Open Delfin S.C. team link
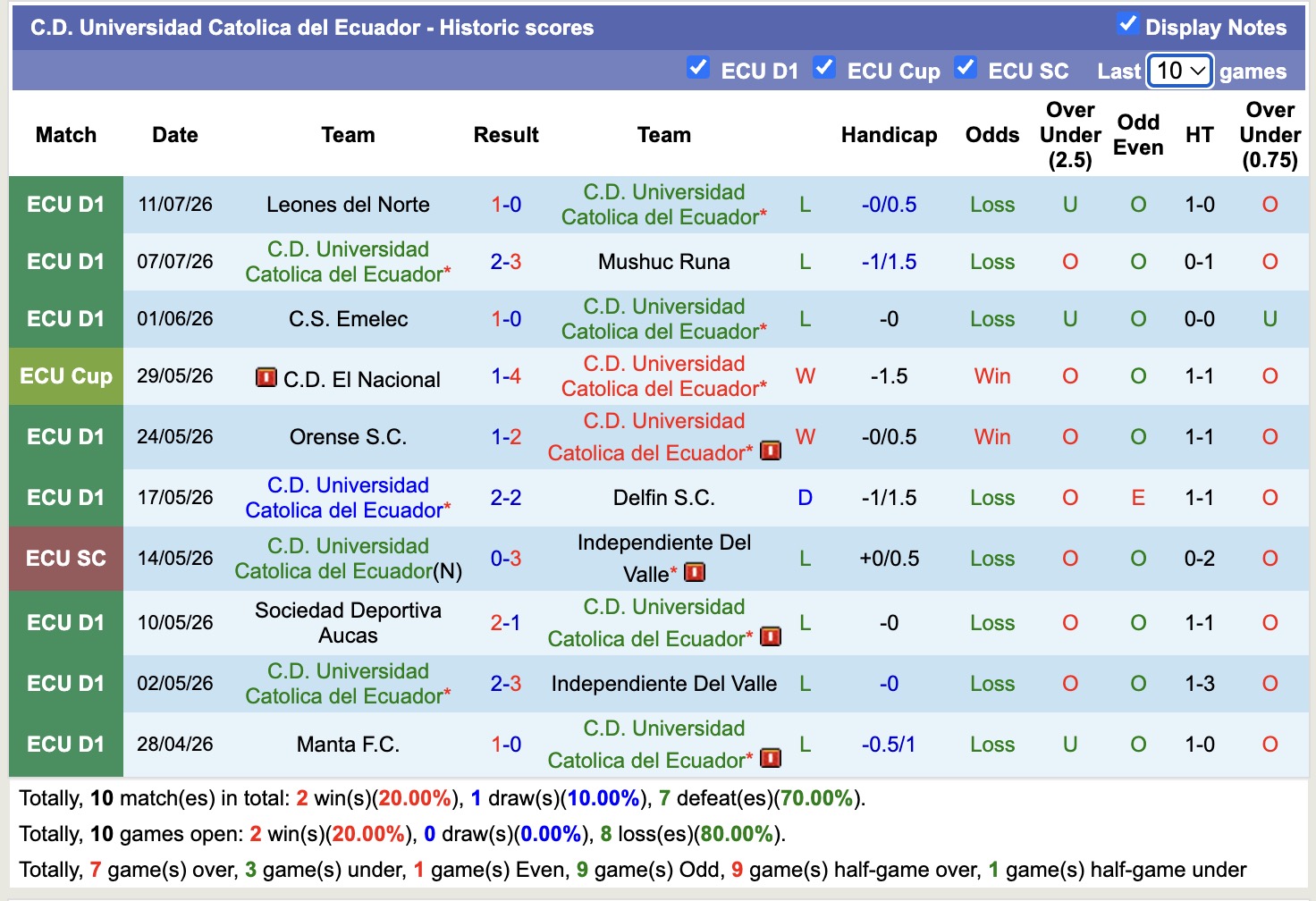 (x=664, y=498)
